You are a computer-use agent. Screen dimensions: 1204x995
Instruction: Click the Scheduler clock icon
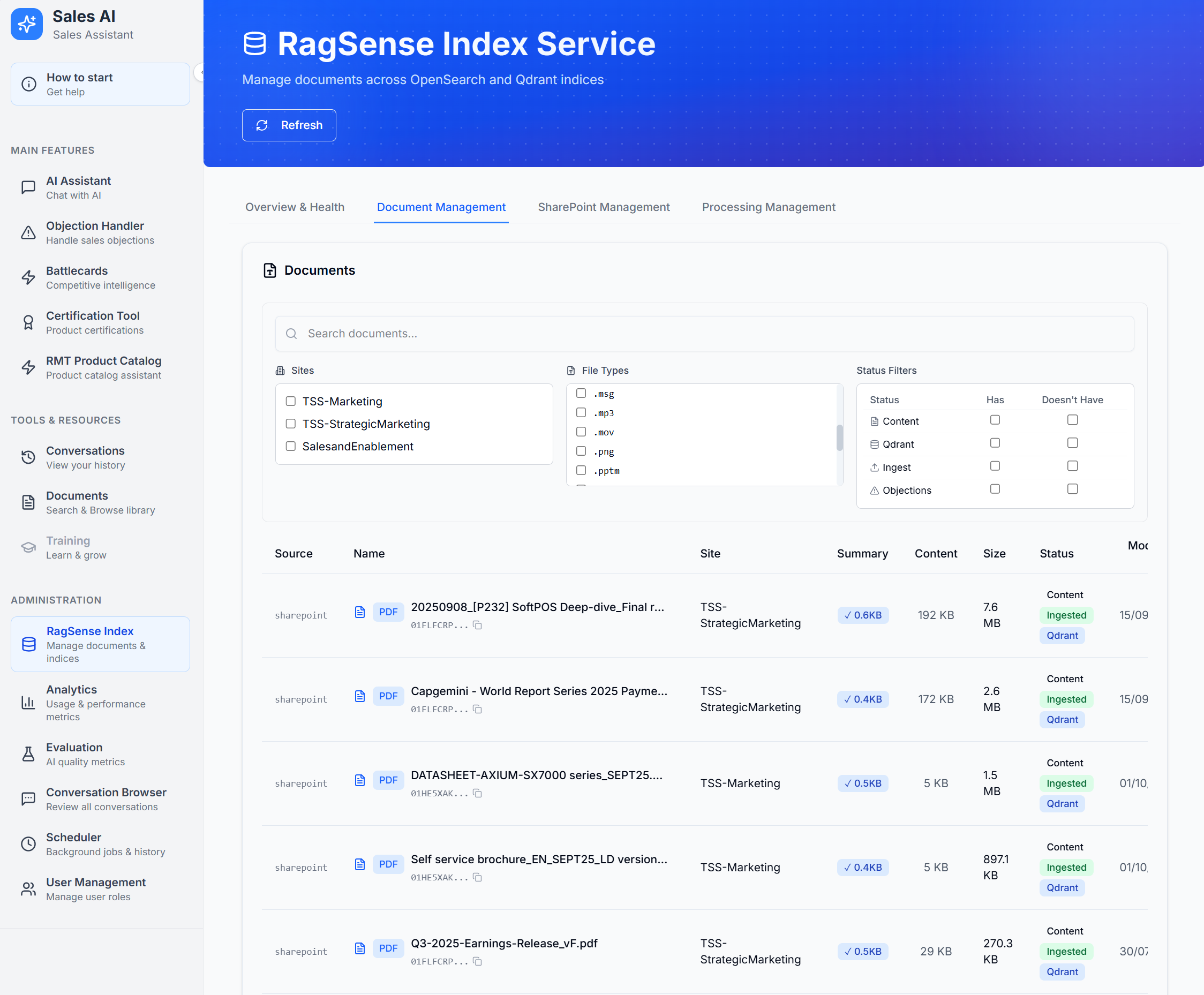tap(28, 845)
